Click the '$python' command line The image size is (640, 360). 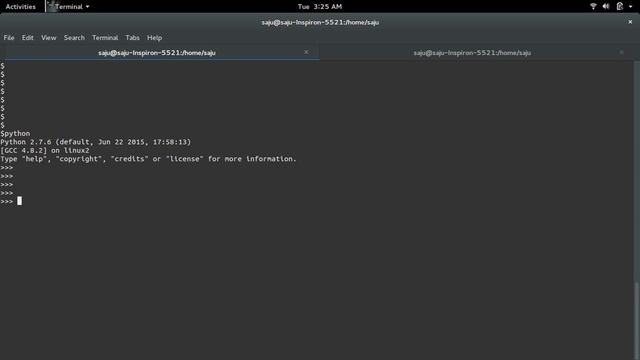coord(15,133)
